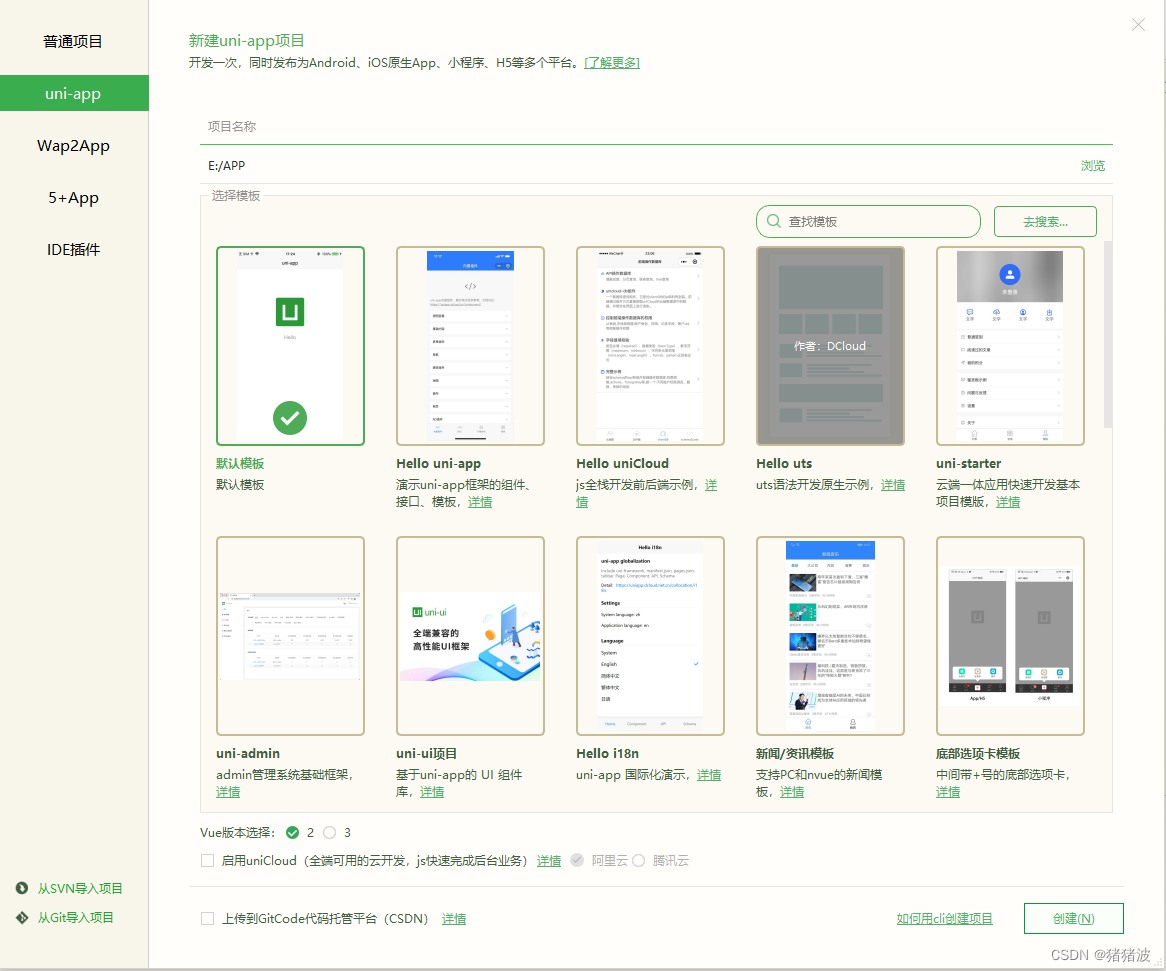Click the magnifier icon in template search

(773, 222)
